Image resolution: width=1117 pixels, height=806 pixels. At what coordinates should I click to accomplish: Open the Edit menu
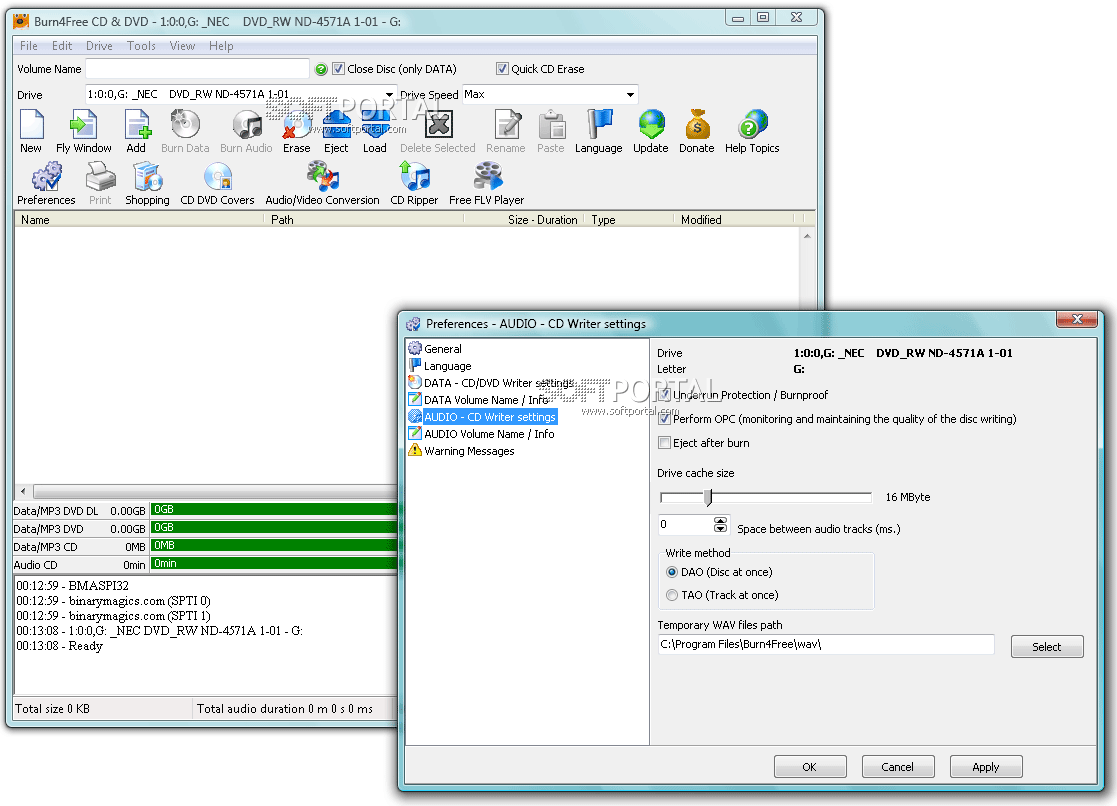(x=62, y=46)
